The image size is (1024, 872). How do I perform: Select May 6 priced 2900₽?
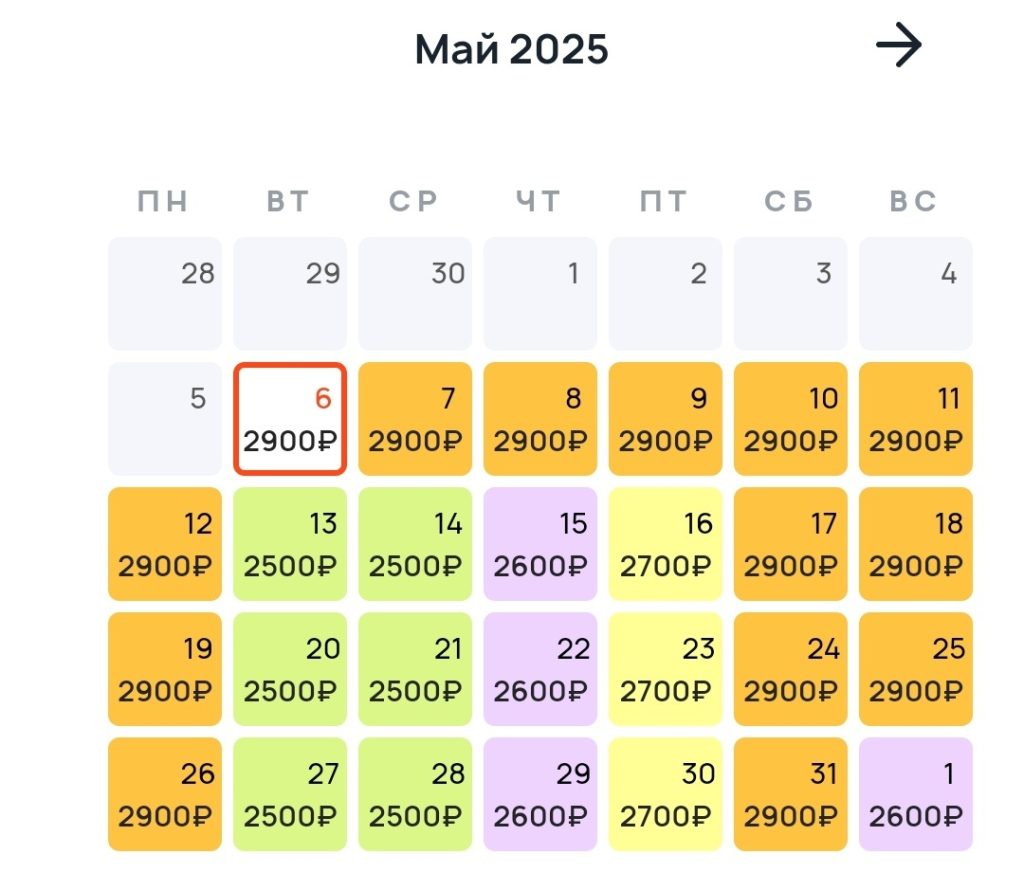click(x=290, y=419)
